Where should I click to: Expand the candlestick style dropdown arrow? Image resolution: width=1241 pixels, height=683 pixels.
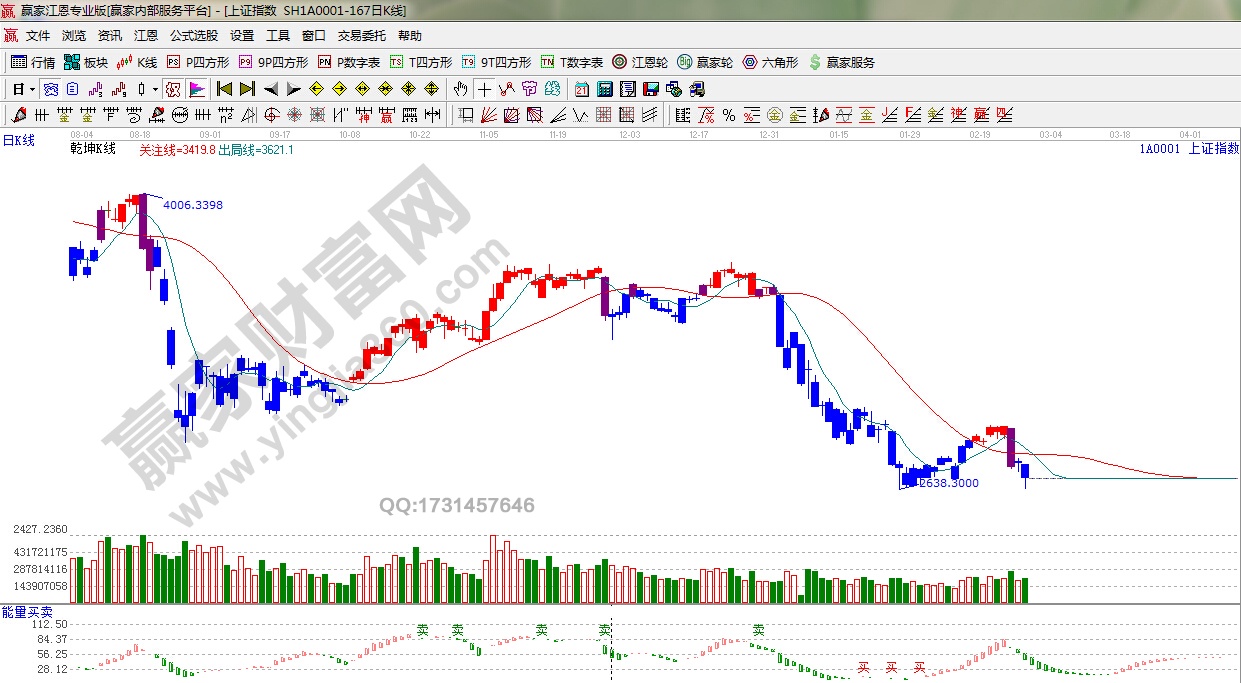click(155, 89)
